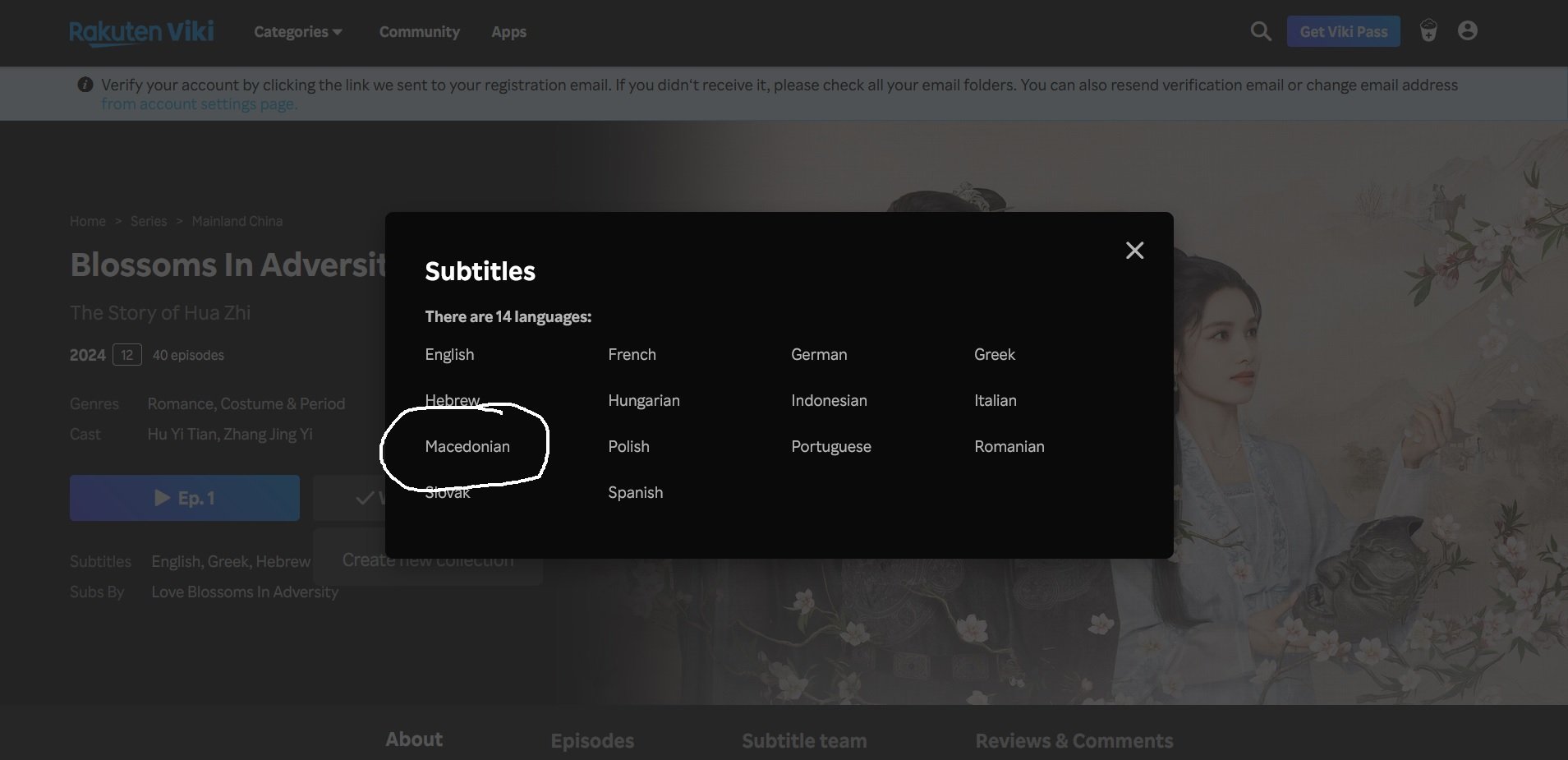The image size is (1568, 760).
Task: Open the Apps menu item
Action: point(508,32)
